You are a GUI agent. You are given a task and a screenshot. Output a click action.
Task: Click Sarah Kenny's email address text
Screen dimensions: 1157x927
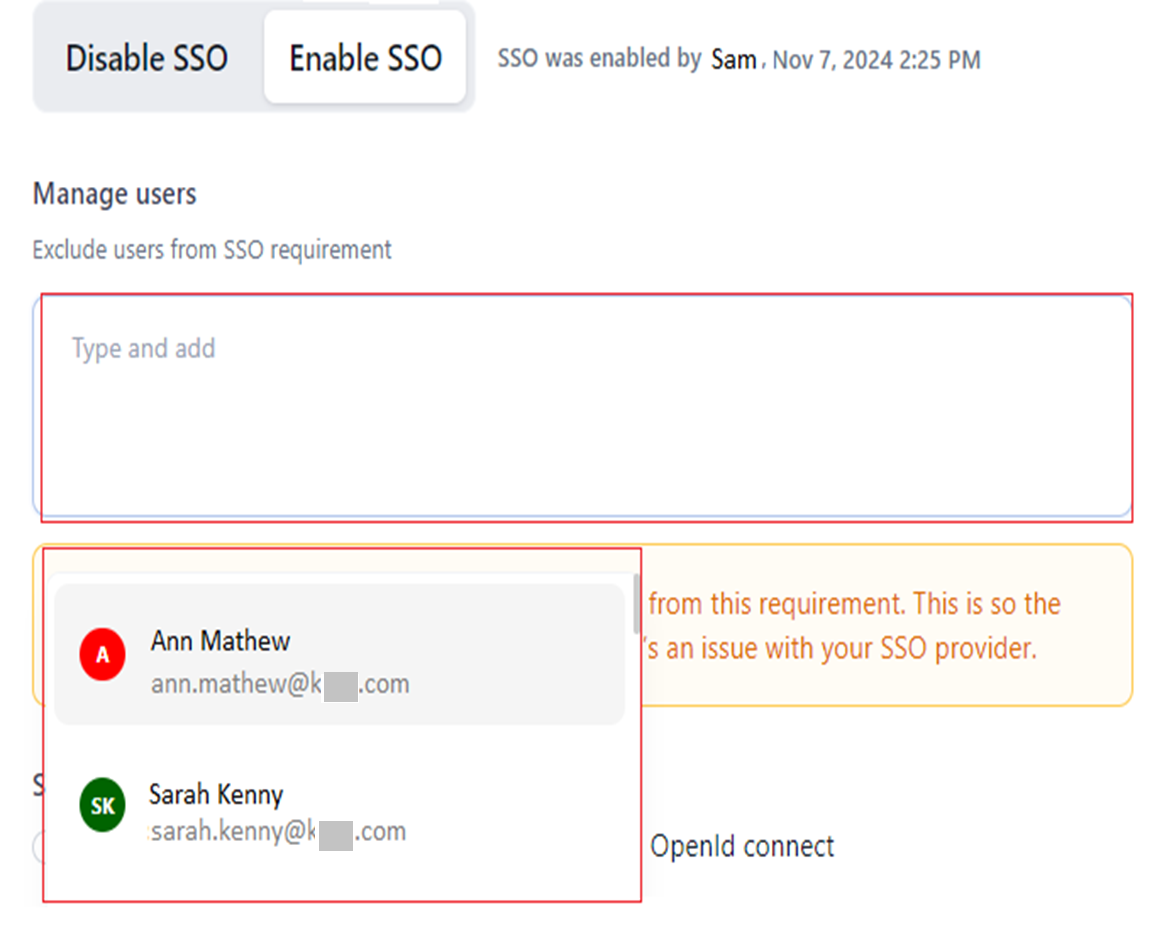277,830
